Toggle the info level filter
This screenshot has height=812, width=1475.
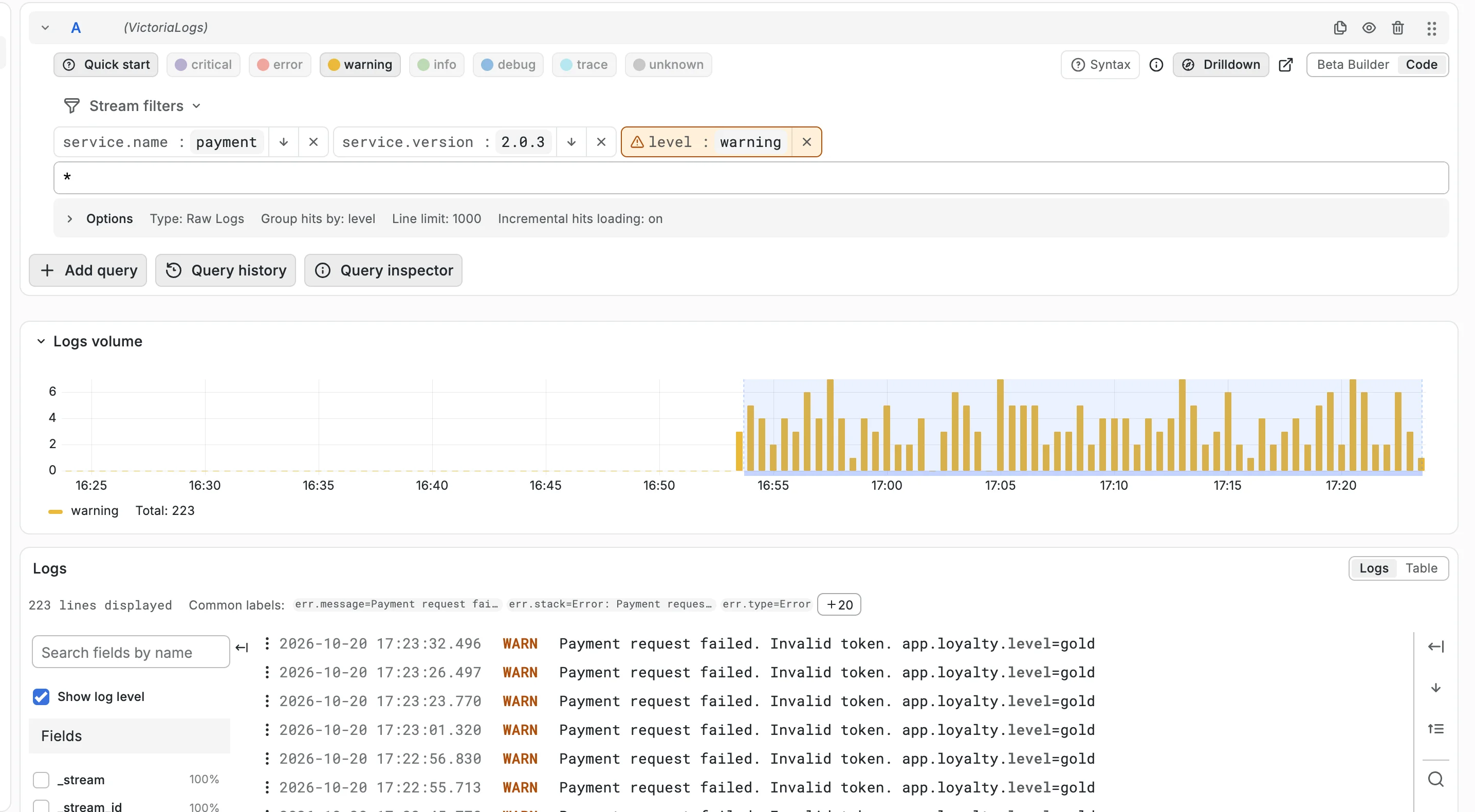coord(437,65)
